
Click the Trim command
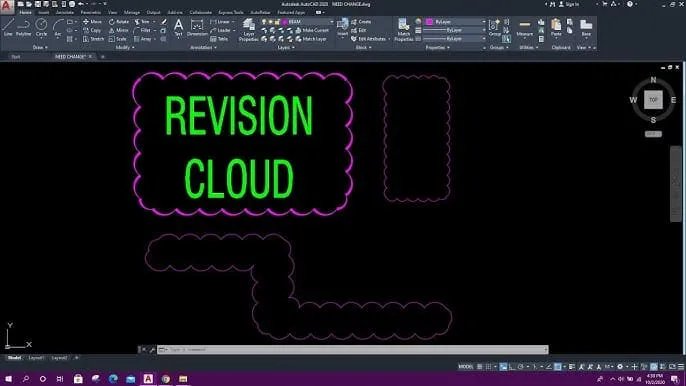142,21
